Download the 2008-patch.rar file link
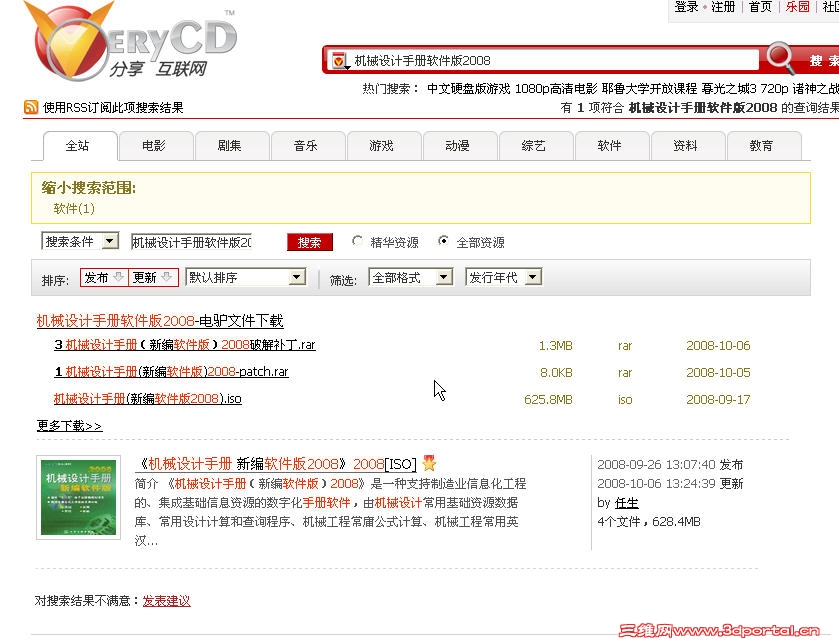Screen dimensions: 839x644 (172, 372)
